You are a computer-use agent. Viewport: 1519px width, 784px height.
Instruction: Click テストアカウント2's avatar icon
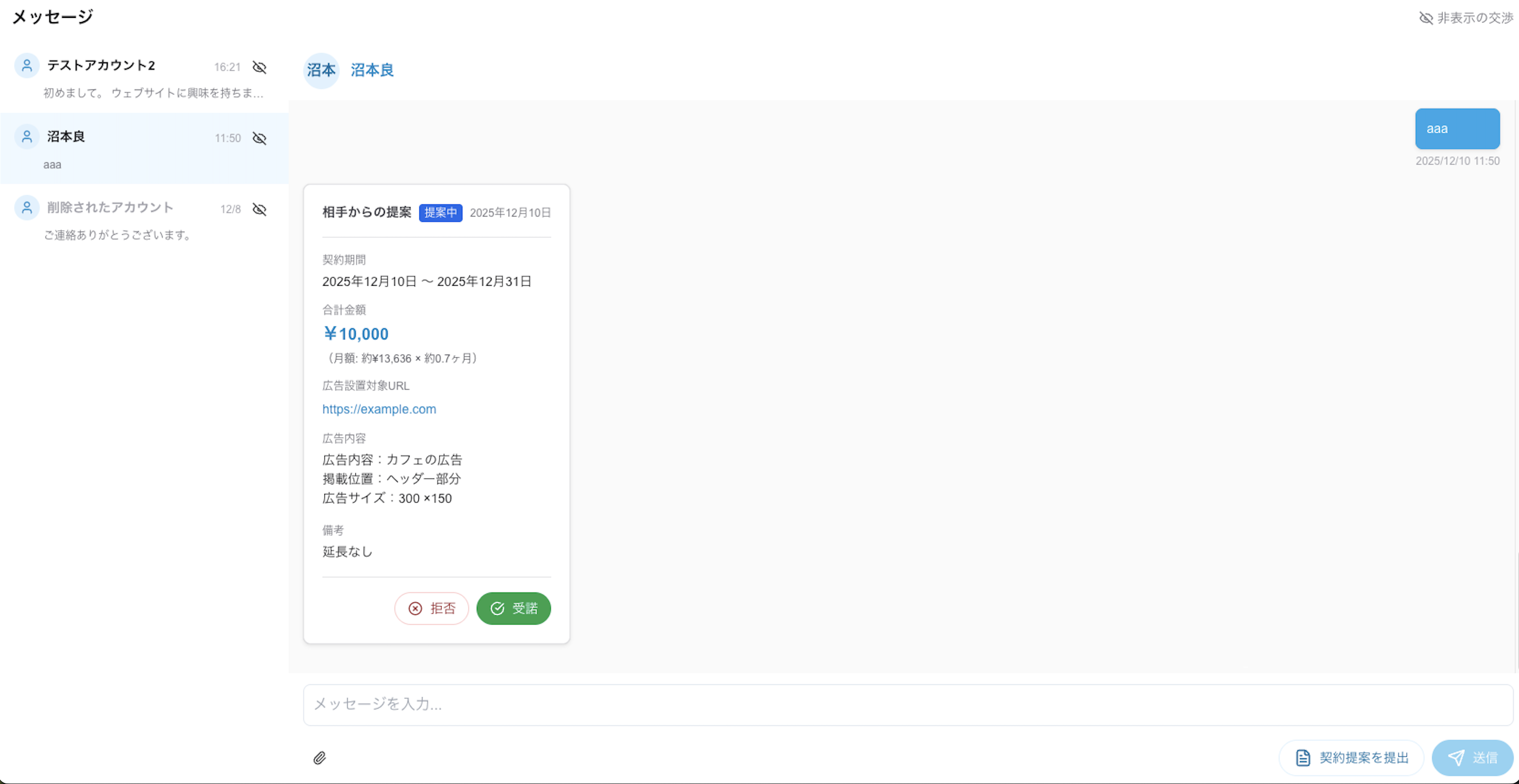pos(26,66)
